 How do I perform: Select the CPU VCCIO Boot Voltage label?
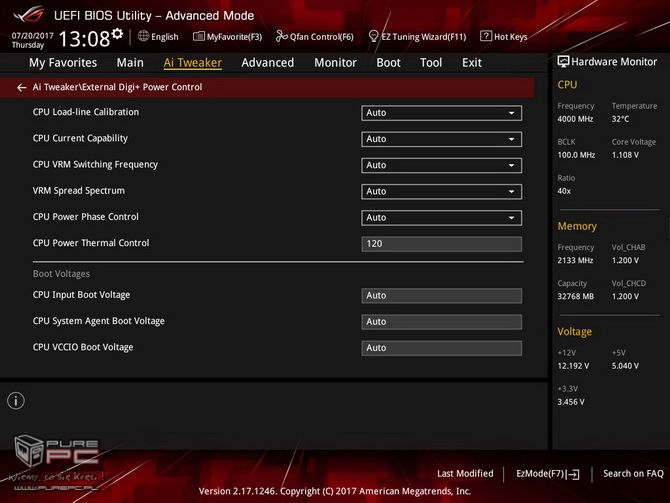(83, 347)
